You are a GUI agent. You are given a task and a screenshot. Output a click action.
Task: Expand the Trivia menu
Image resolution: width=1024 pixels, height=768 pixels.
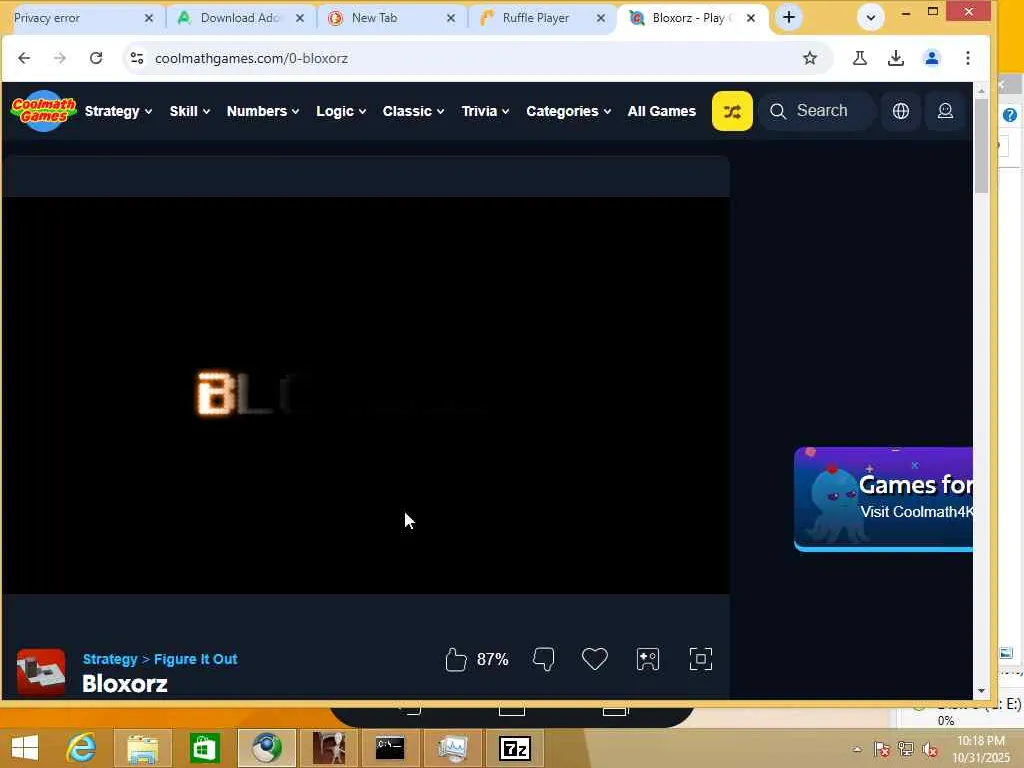485,111
